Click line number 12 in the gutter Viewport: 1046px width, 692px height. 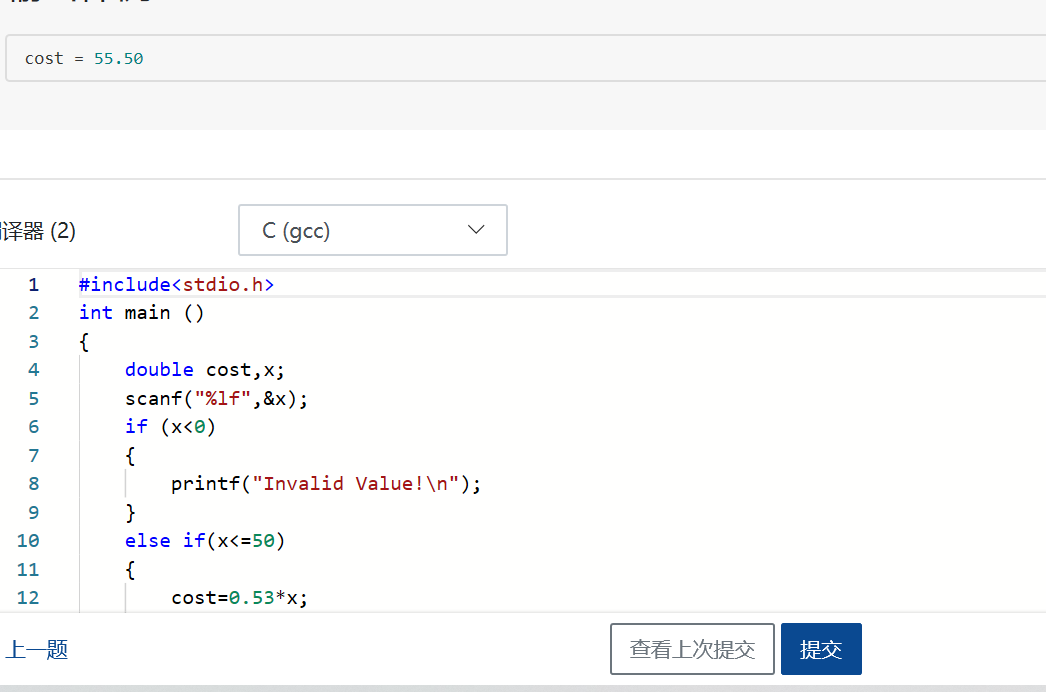point(29,598)
